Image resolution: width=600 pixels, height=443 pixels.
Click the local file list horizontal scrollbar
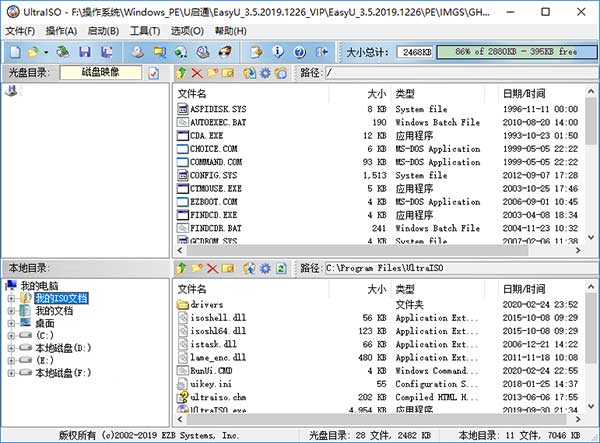379,419
